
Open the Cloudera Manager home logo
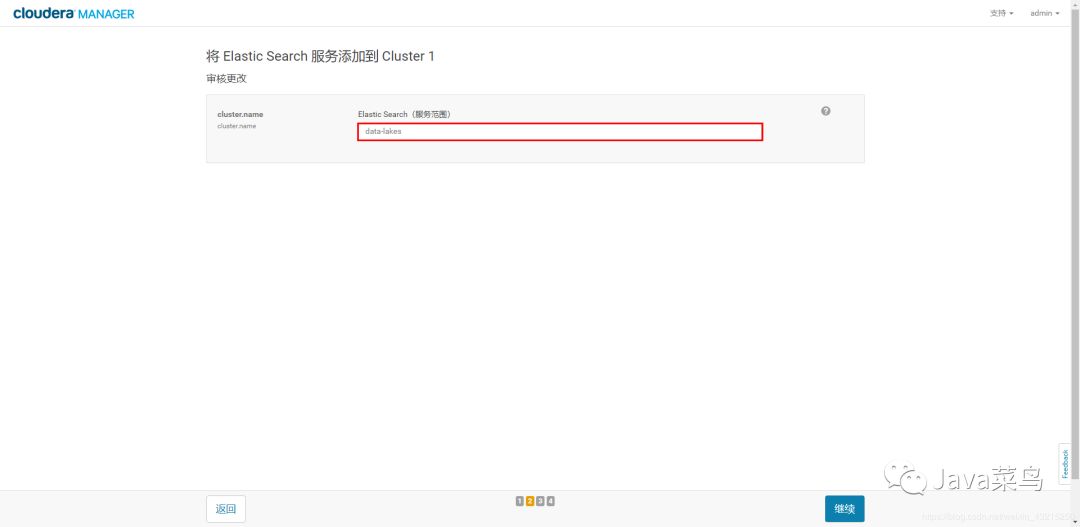coord(74,13)
